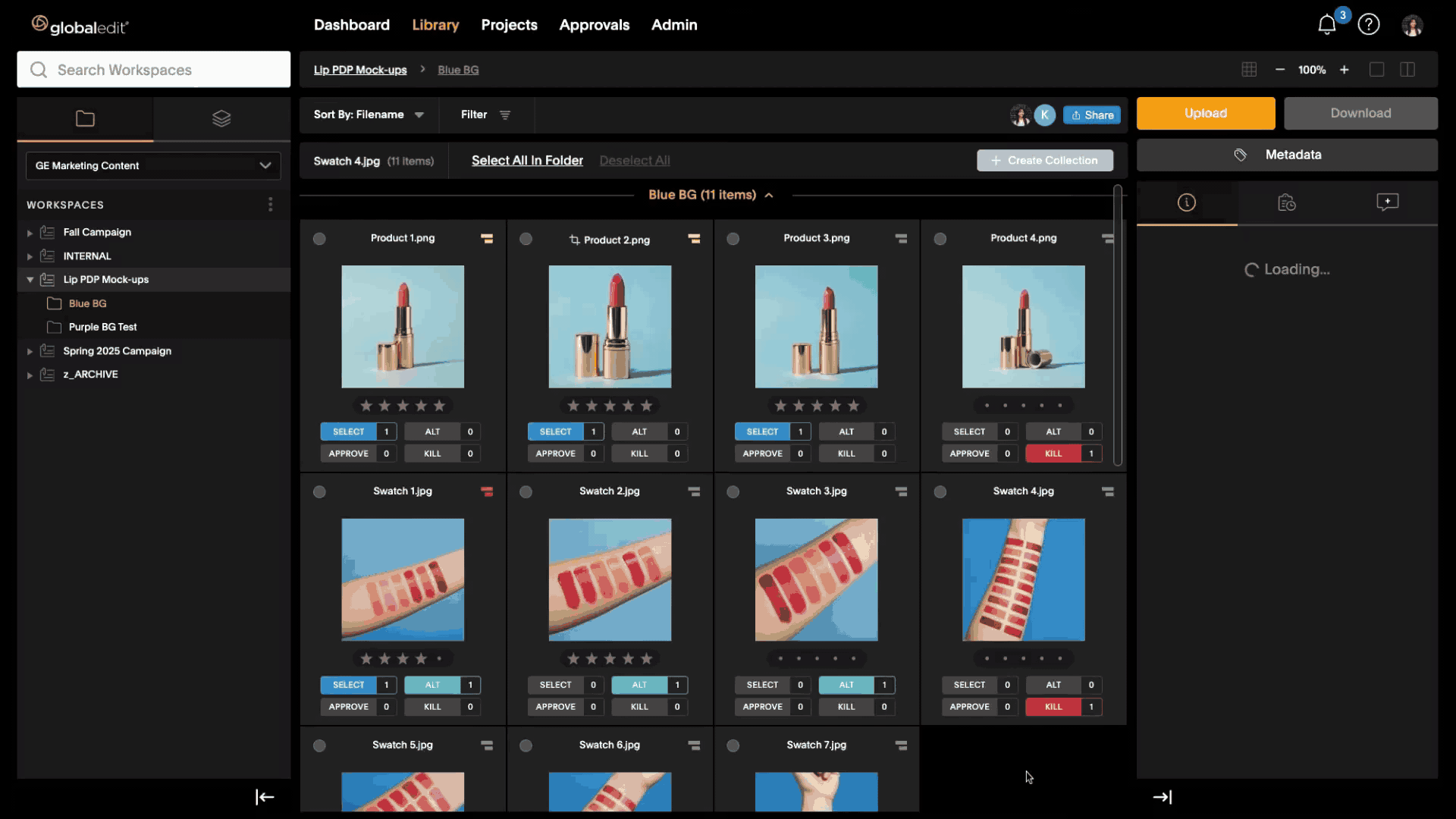Switch to split pane view icon
The image size is (1456, 819).
coord(1407,70)
